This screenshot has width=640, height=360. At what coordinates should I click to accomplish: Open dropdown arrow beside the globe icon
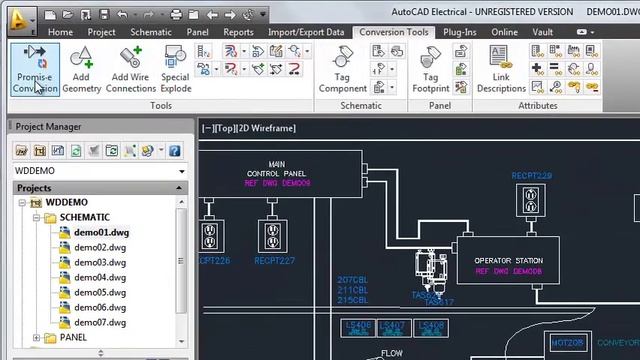coord(161,151)
